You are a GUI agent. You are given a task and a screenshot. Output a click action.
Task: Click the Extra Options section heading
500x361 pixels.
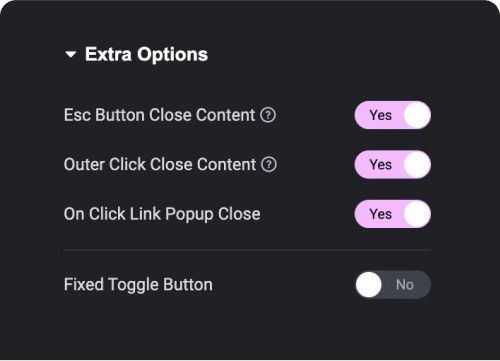[146, 54]
